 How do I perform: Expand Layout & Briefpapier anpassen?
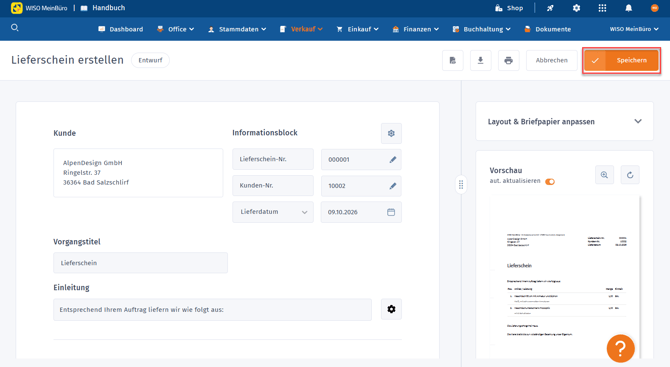tap(564, 121)
